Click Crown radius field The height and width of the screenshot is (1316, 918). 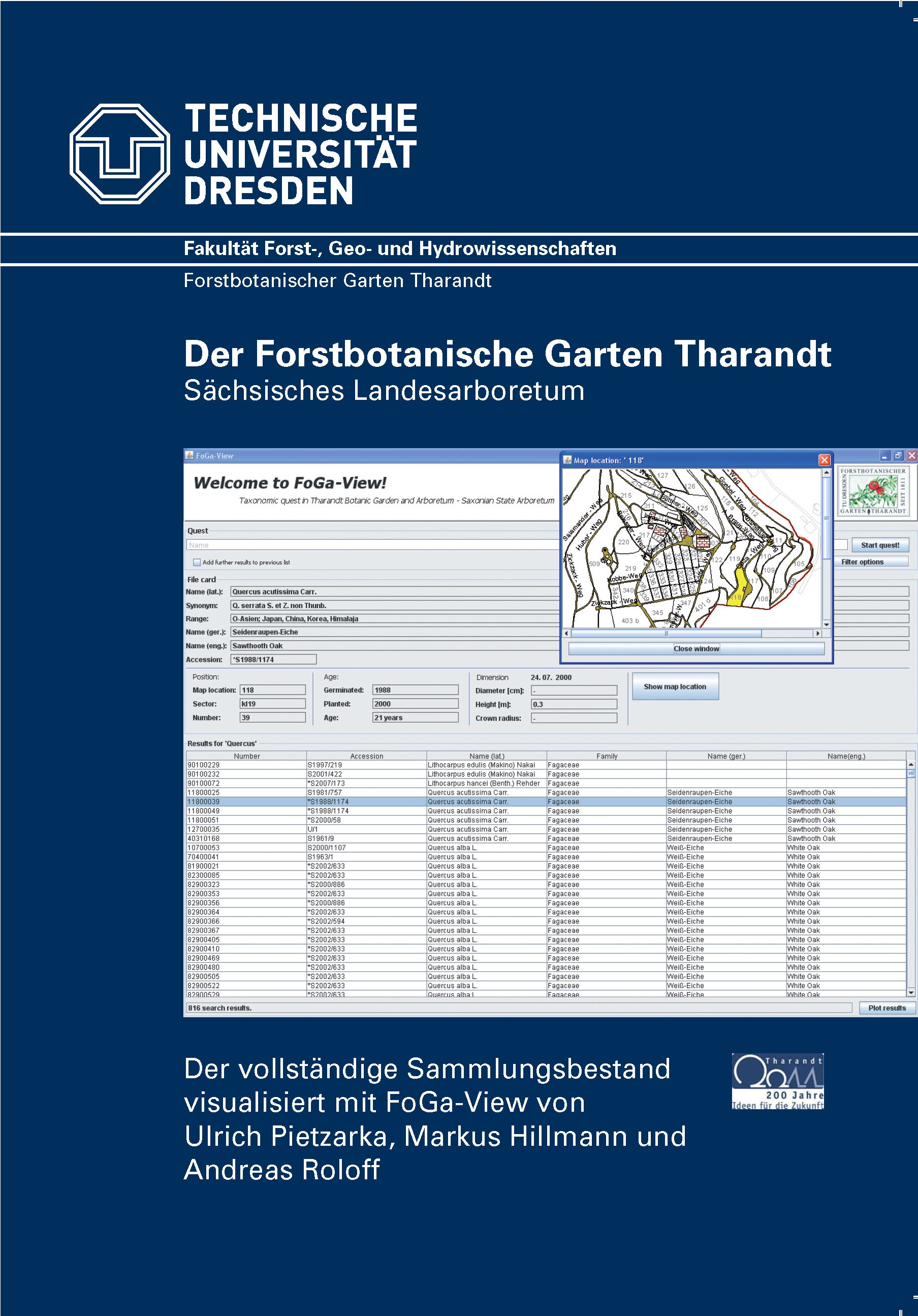574,718
